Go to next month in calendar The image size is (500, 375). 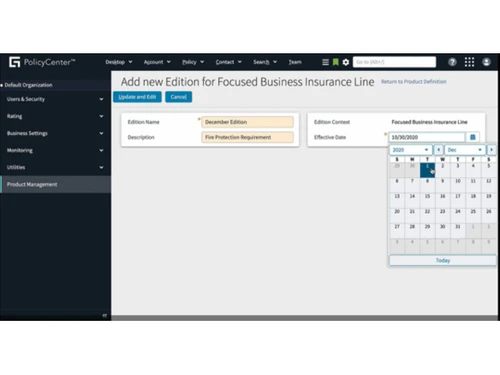pos(491,150)
